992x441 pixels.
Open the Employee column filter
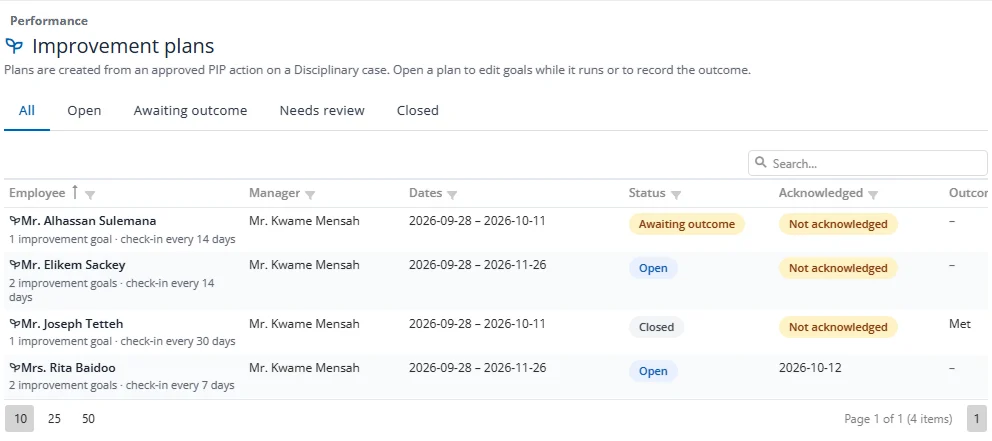click(90, 195)
